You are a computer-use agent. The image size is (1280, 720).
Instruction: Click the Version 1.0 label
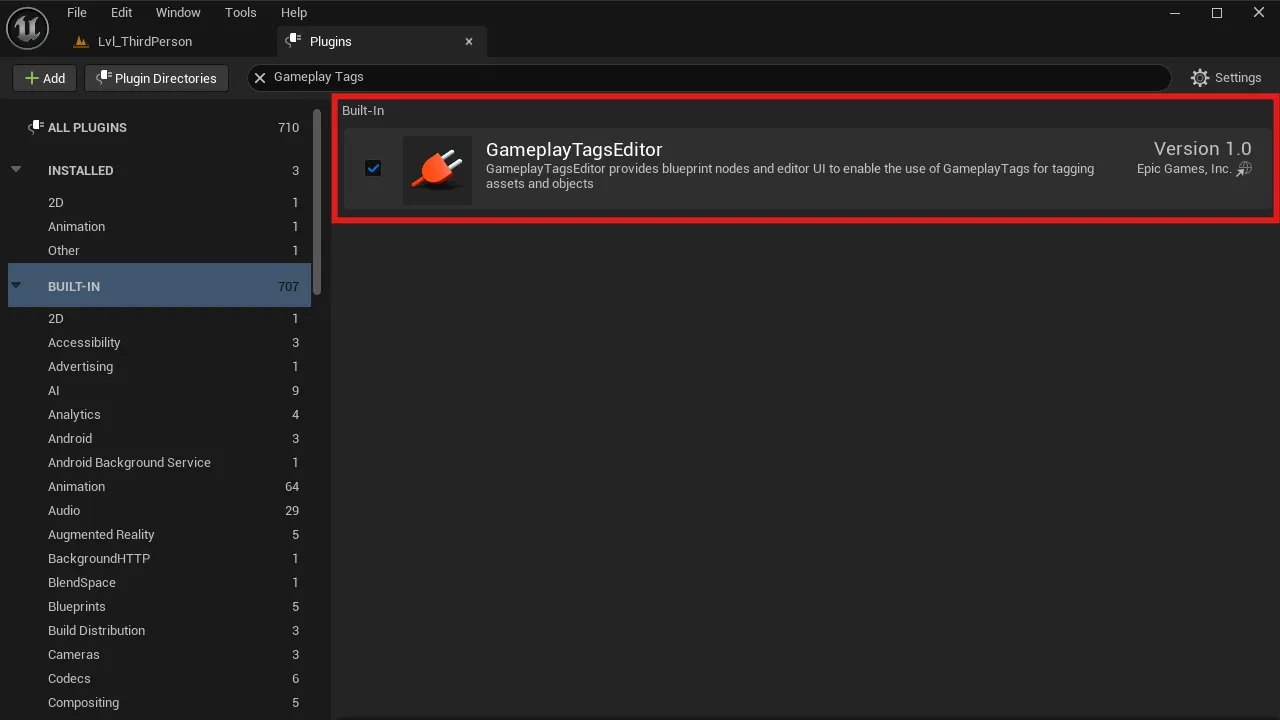tap(1202, 148)
